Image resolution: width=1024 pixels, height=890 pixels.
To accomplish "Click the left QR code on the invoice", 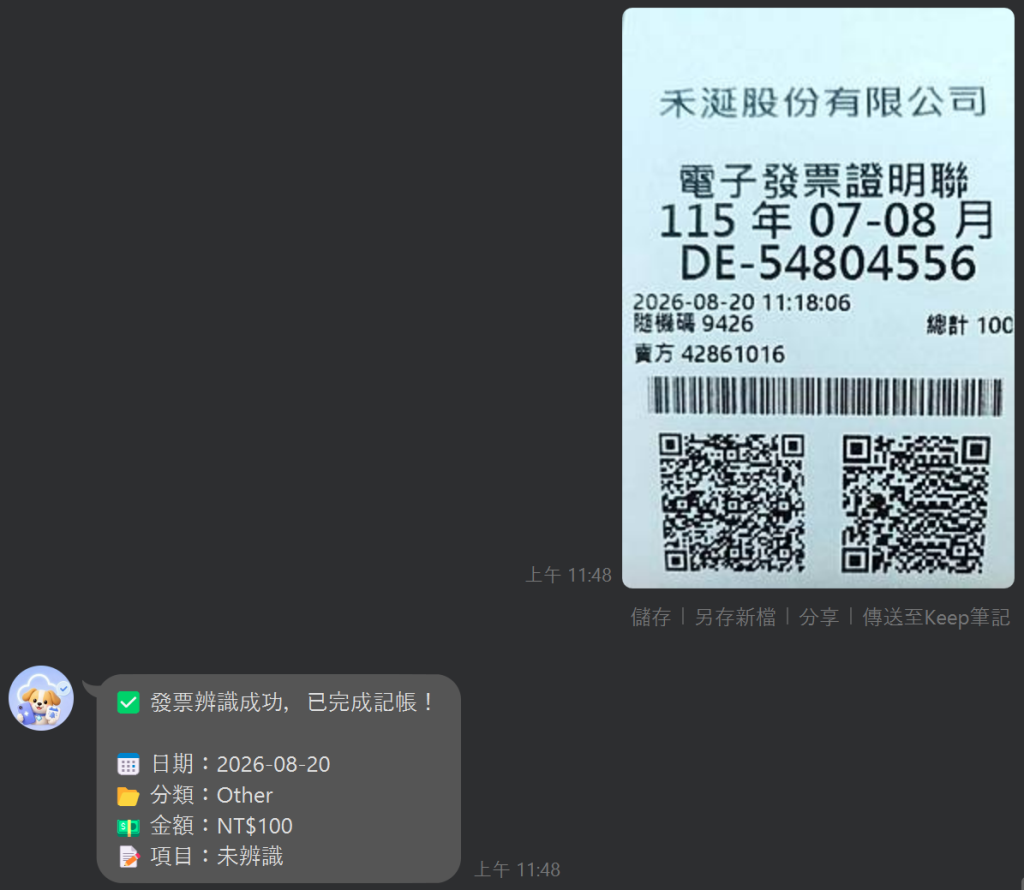I will click(731, 503).
